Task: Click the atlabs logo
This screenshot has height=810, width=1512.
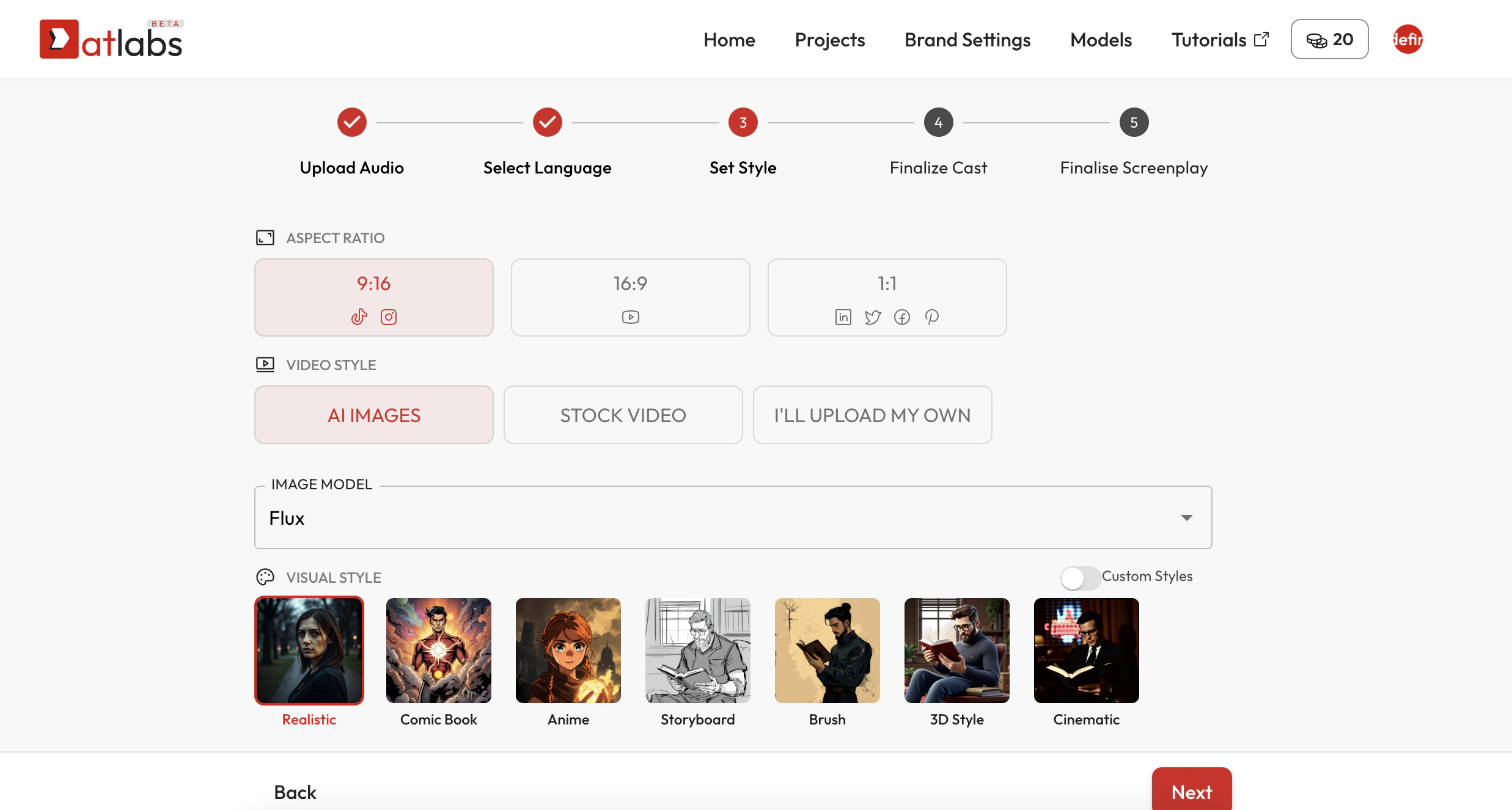Action: (111, 40)
